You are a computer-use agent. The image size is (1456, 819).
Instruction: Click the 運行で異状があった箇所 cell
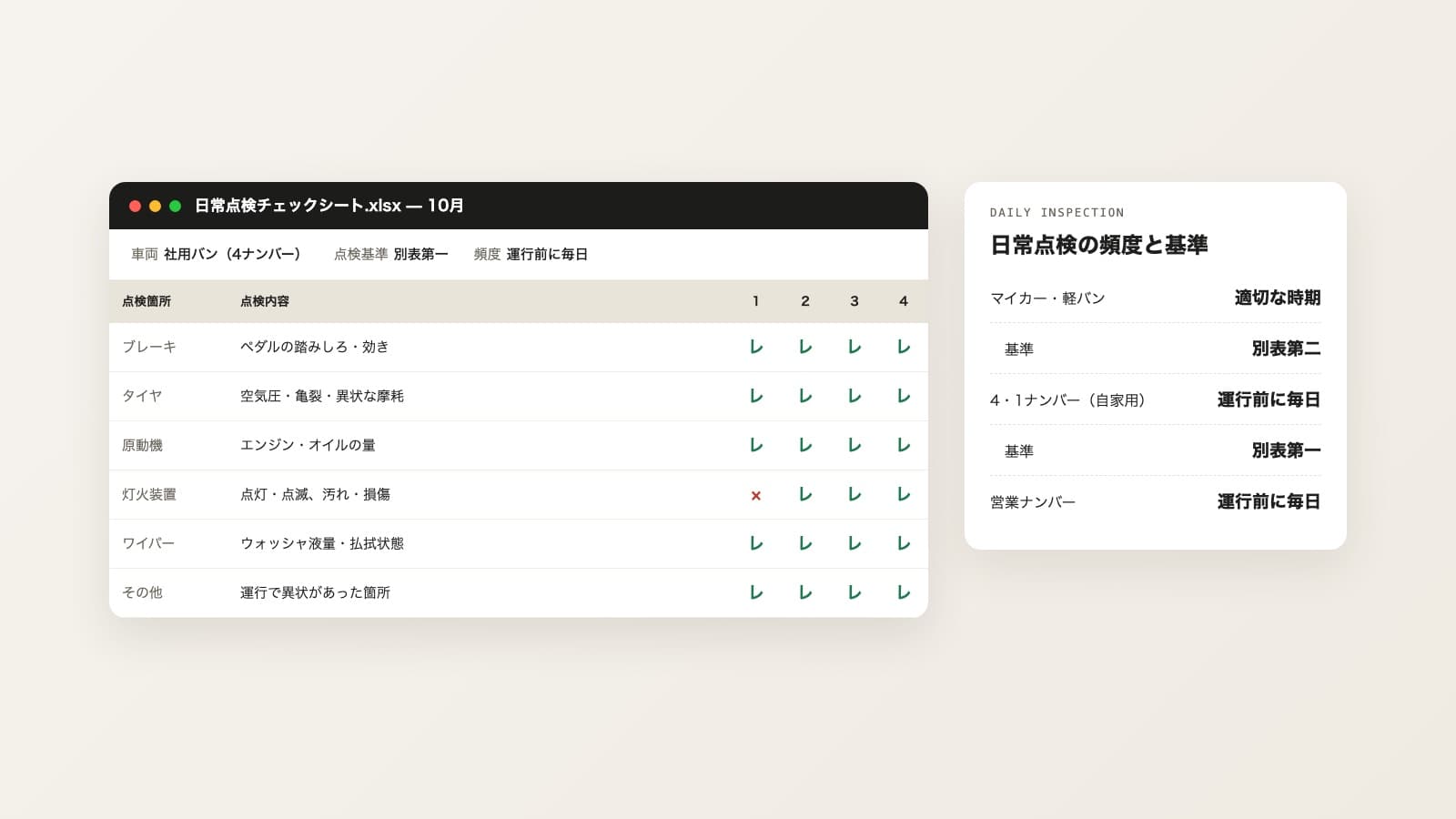click(x=315, y=592)
